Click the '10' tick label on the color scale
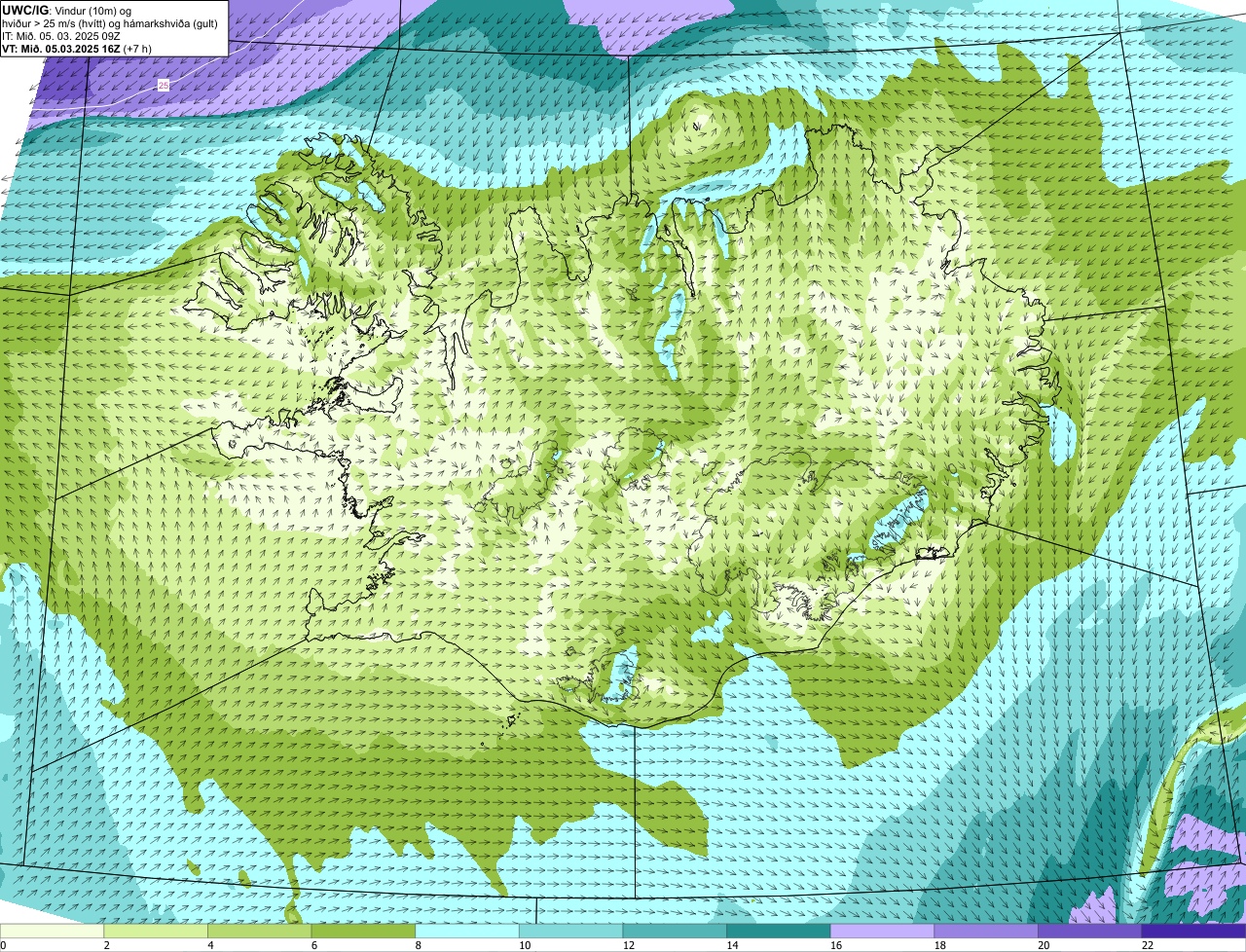Screen dimensions: 1246x952 click(525, 945)
